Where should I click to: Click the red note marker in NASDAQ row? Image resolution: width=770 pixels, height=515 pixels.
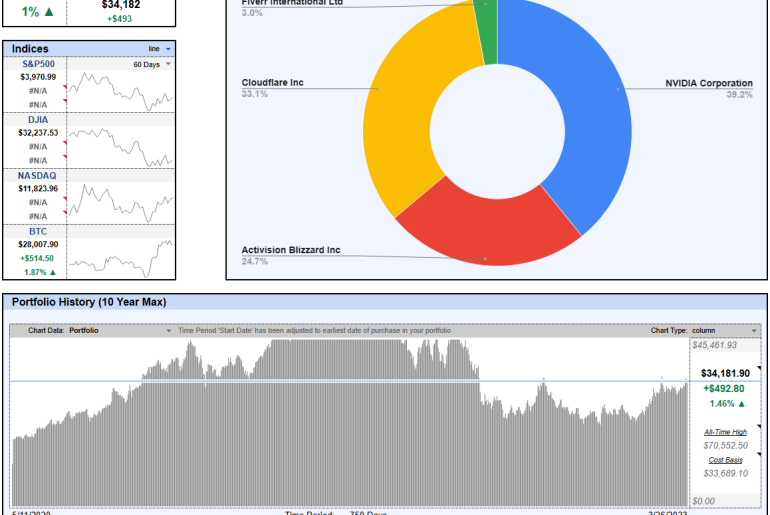[66, 200]
